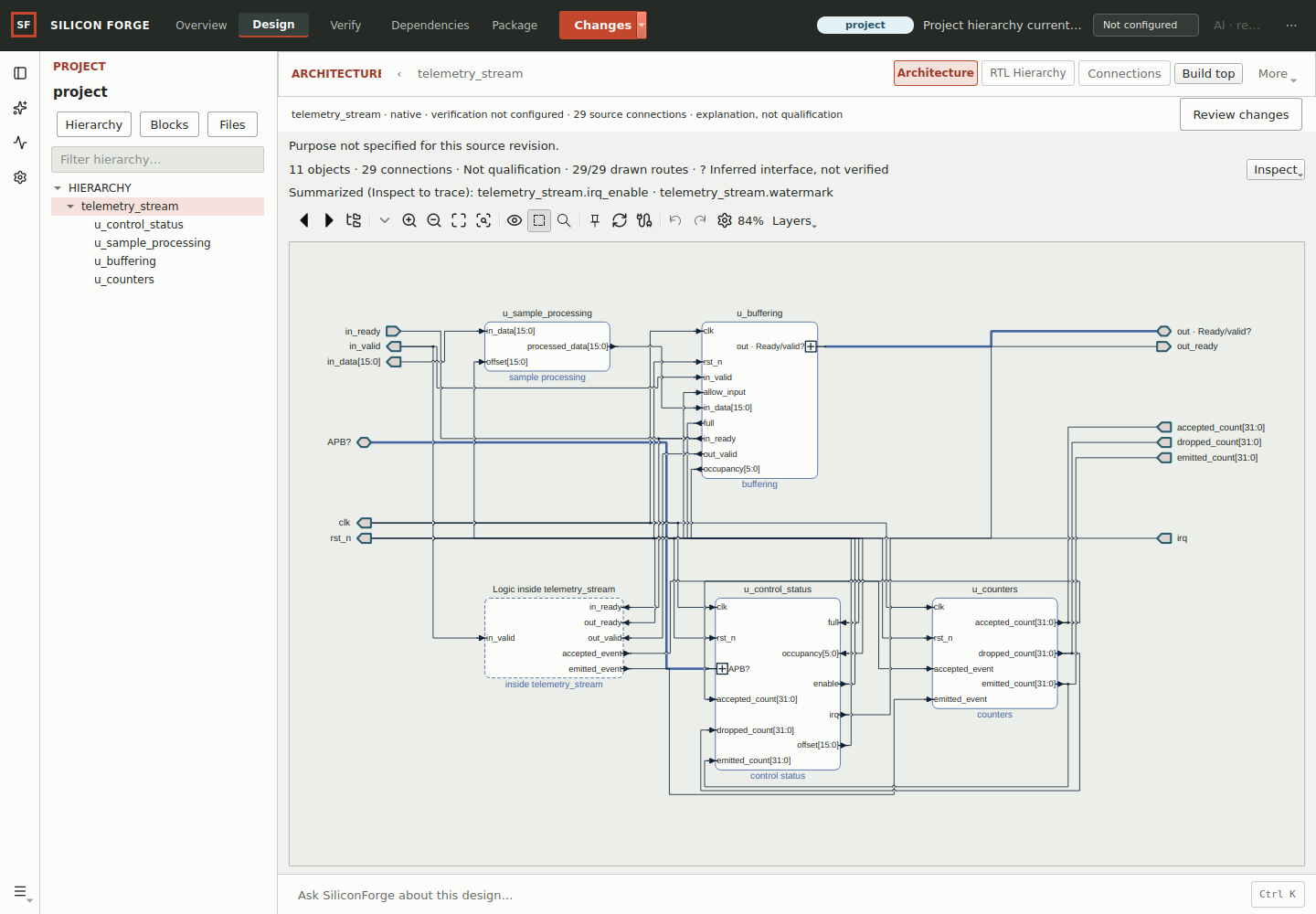1316x914 pixels.
Task: Open the Connections view
Action: (1124, 73)
